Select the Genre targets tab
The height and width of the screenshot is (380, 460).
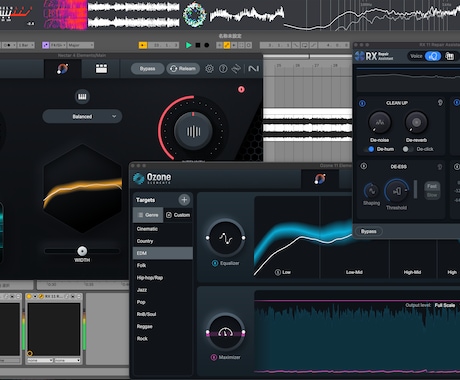coord(148,215)
